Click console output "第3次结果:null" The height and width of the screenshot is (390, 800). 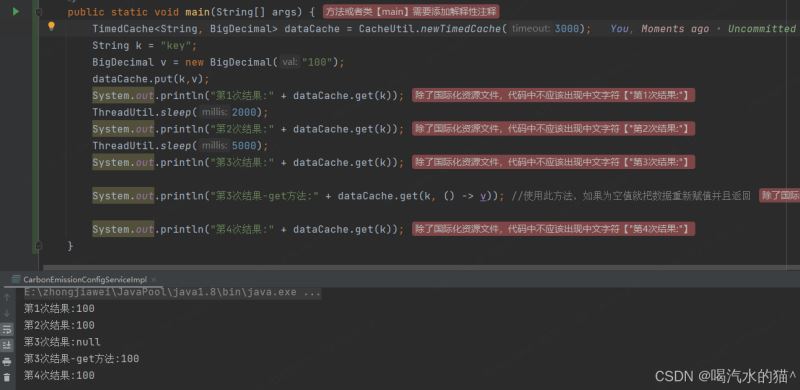point(62,342)
